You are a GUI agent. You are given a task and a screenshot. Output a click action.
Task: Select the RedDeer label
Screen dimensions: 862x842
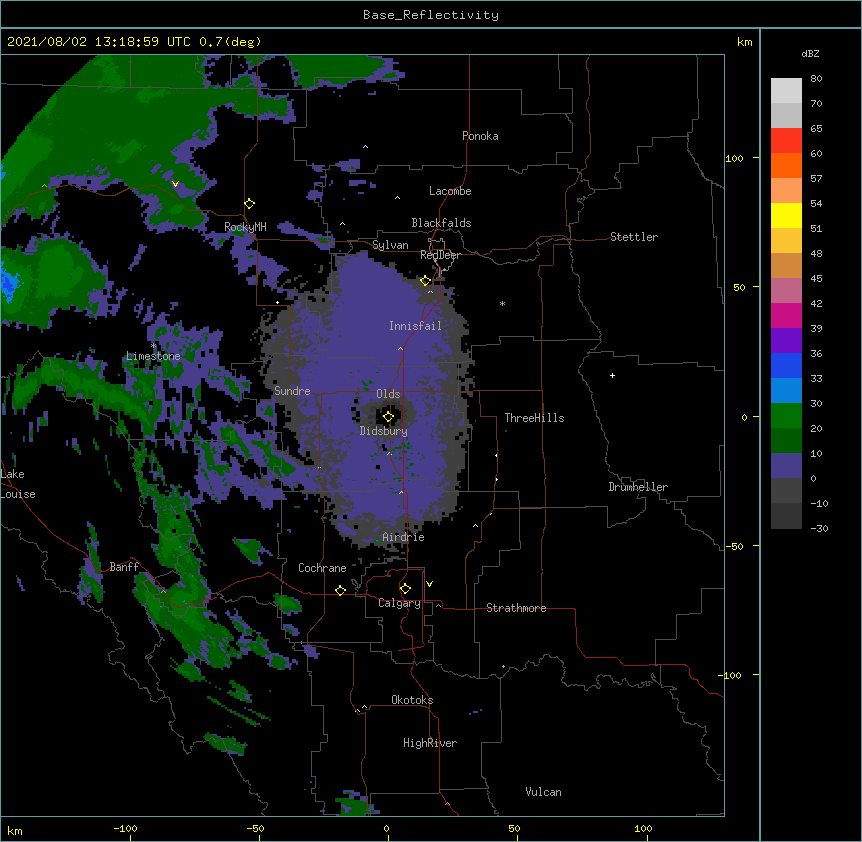coord(440,255)
